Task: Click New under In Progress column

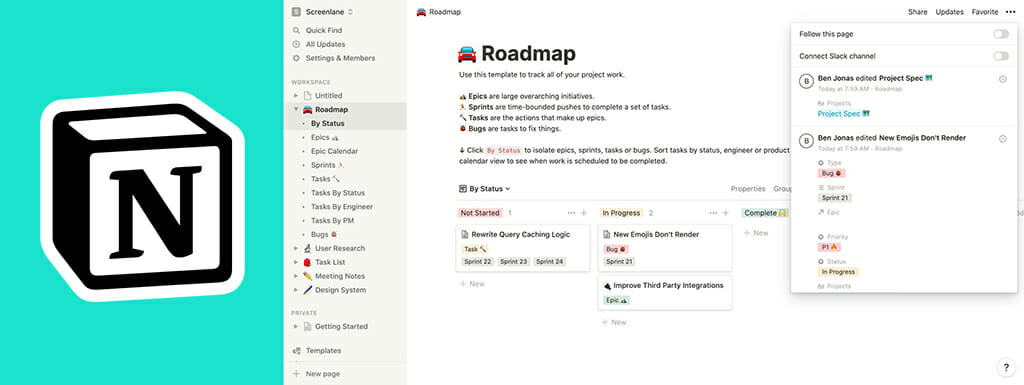Action: click(x=614, y=322)
